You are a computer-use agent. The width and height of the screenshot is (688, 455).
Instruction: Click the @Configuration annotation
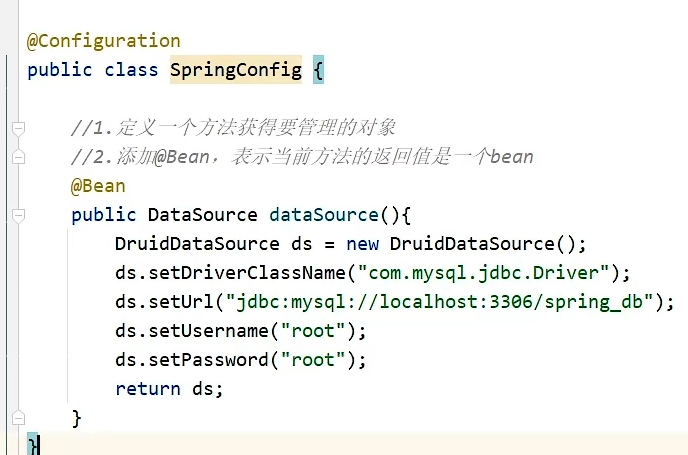(103, 41)
